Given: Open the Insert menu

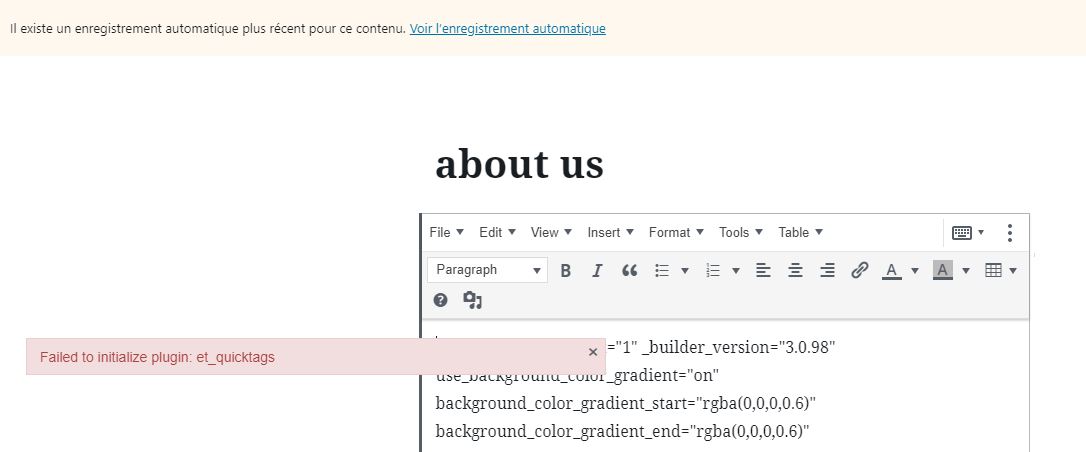Looking at the screenshot, I should pyautogui.click(x=610, y=232).
